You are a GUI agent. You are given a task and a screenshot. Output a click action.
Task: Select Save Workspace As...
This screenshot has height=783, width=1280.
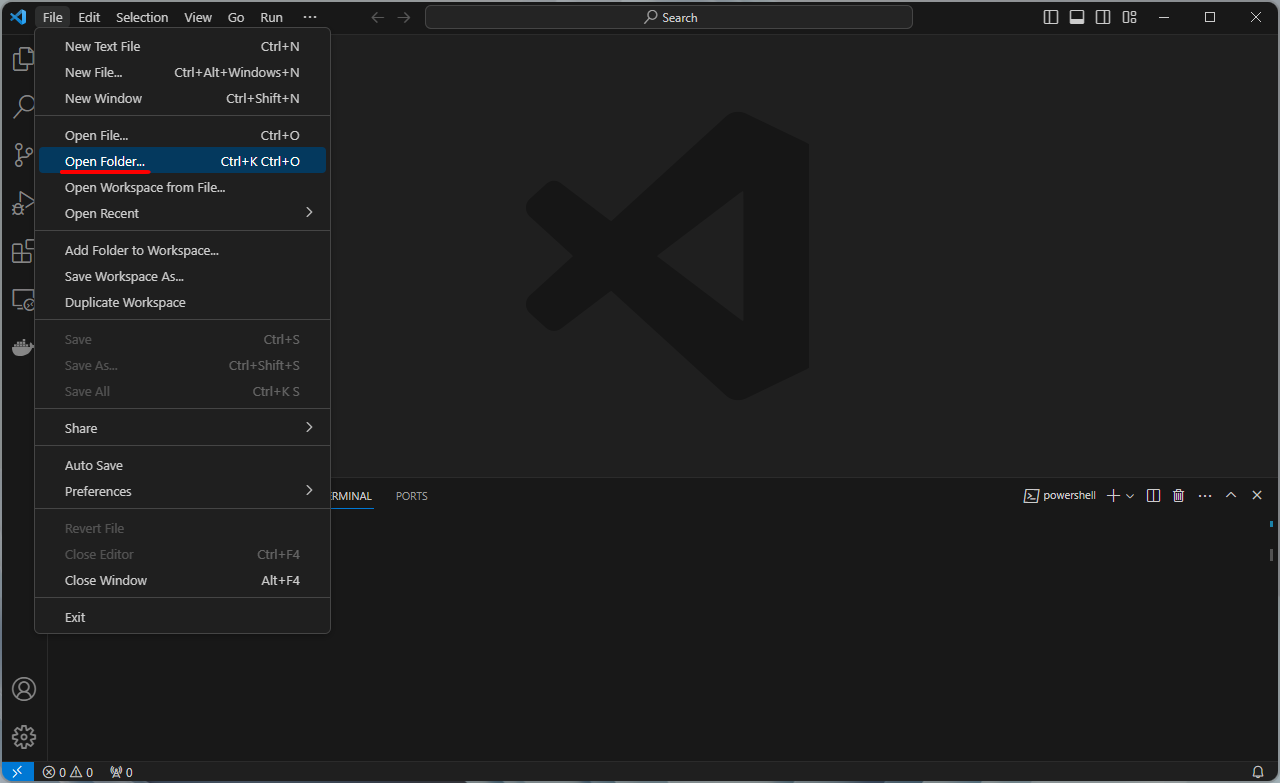(x=182, y=276)
